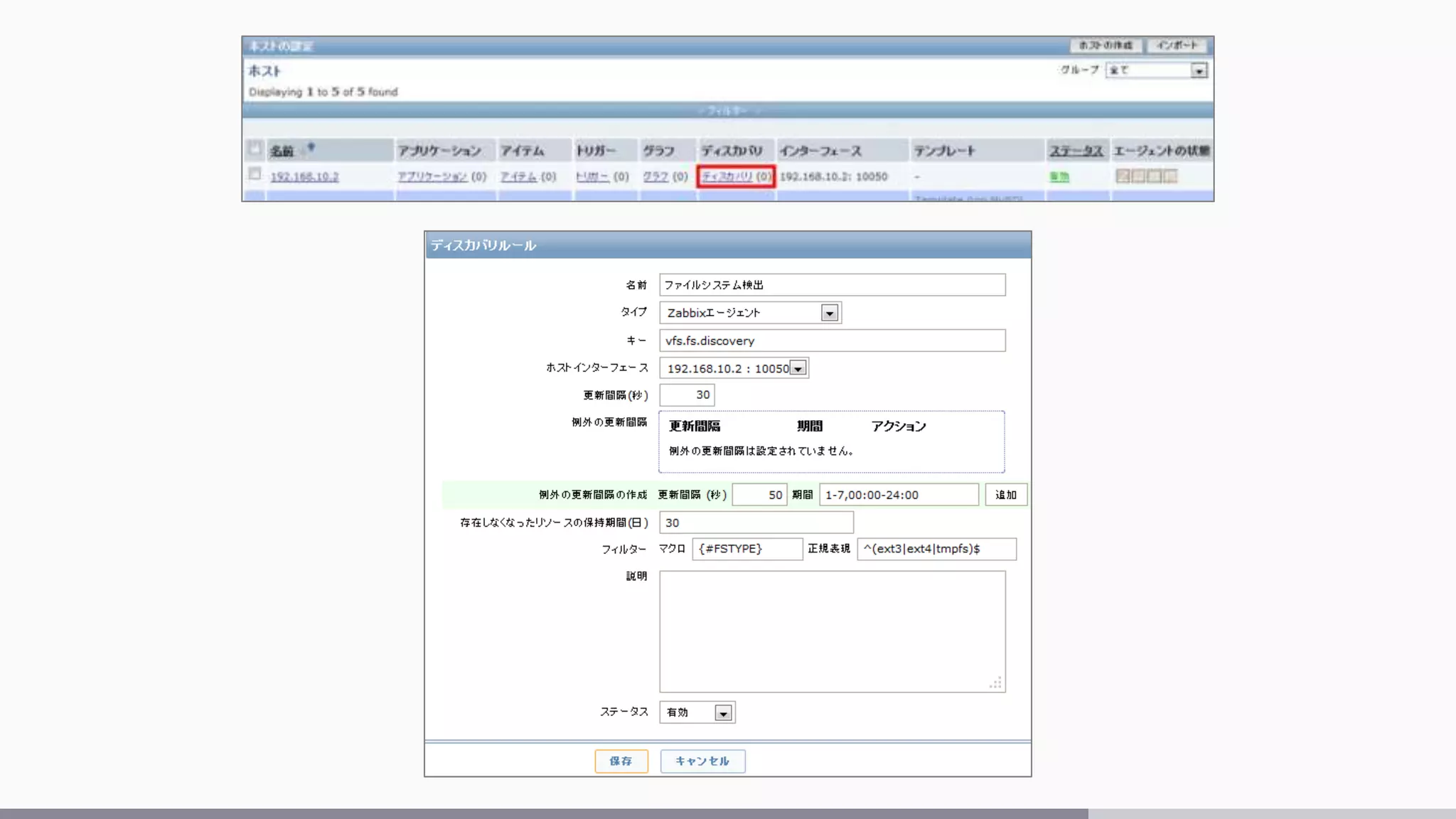Open the グループ filter dropdown
This screenshot has height=819, width=1456.
click(1199, 70)
